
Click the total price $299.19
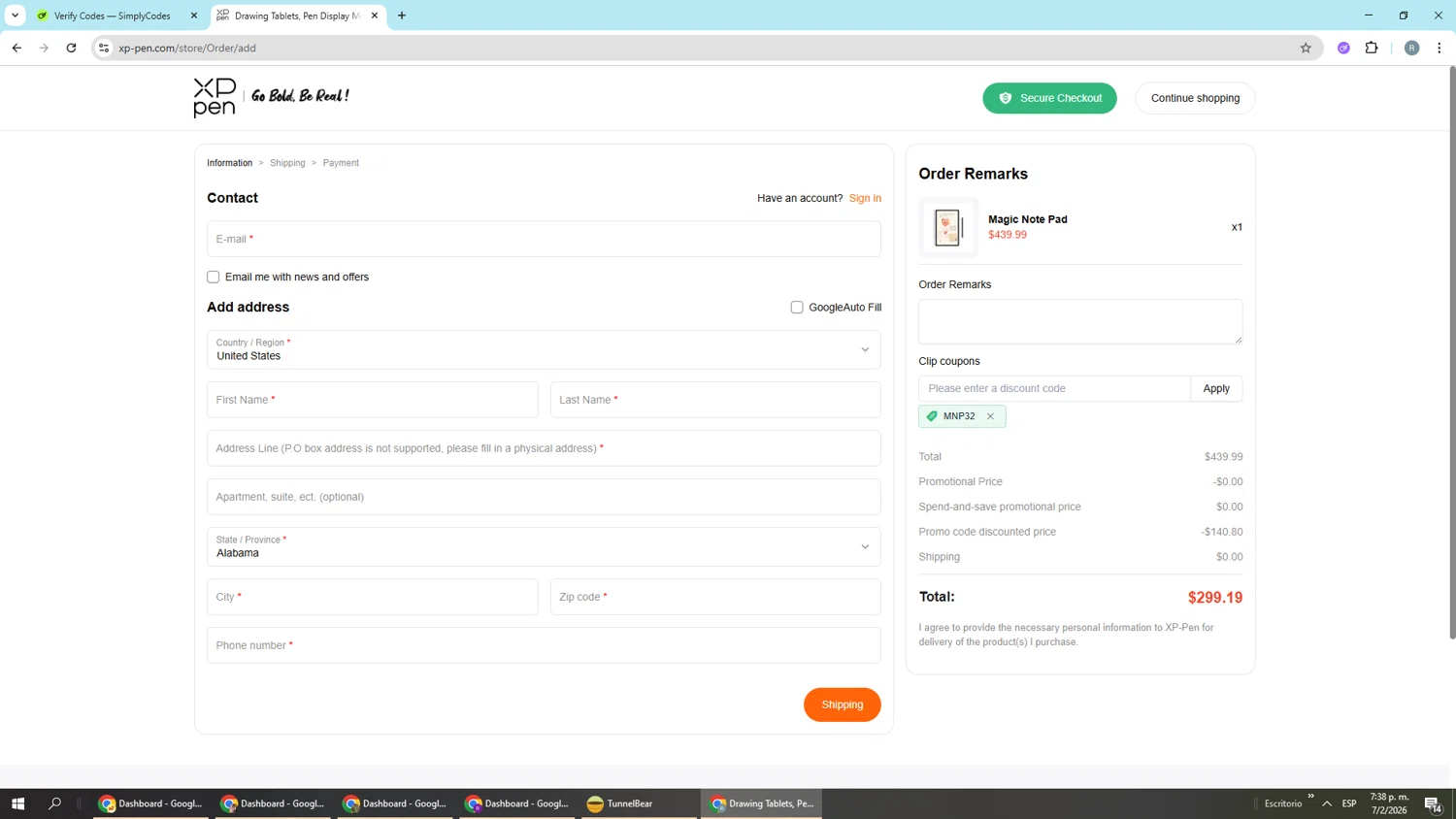point(1214,598)
